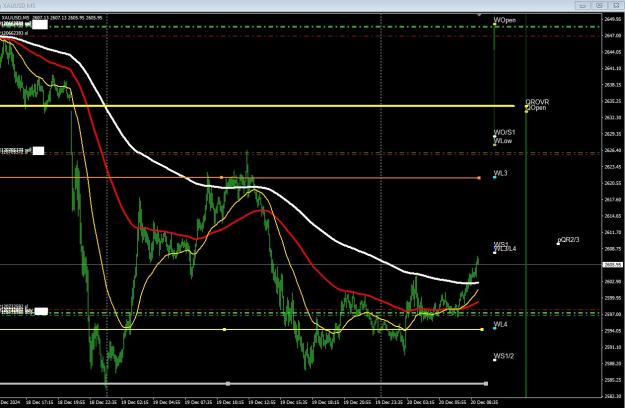The image size is (625, 408).
Task: Select the WOpen level label
Action: [x=505, y=20]
